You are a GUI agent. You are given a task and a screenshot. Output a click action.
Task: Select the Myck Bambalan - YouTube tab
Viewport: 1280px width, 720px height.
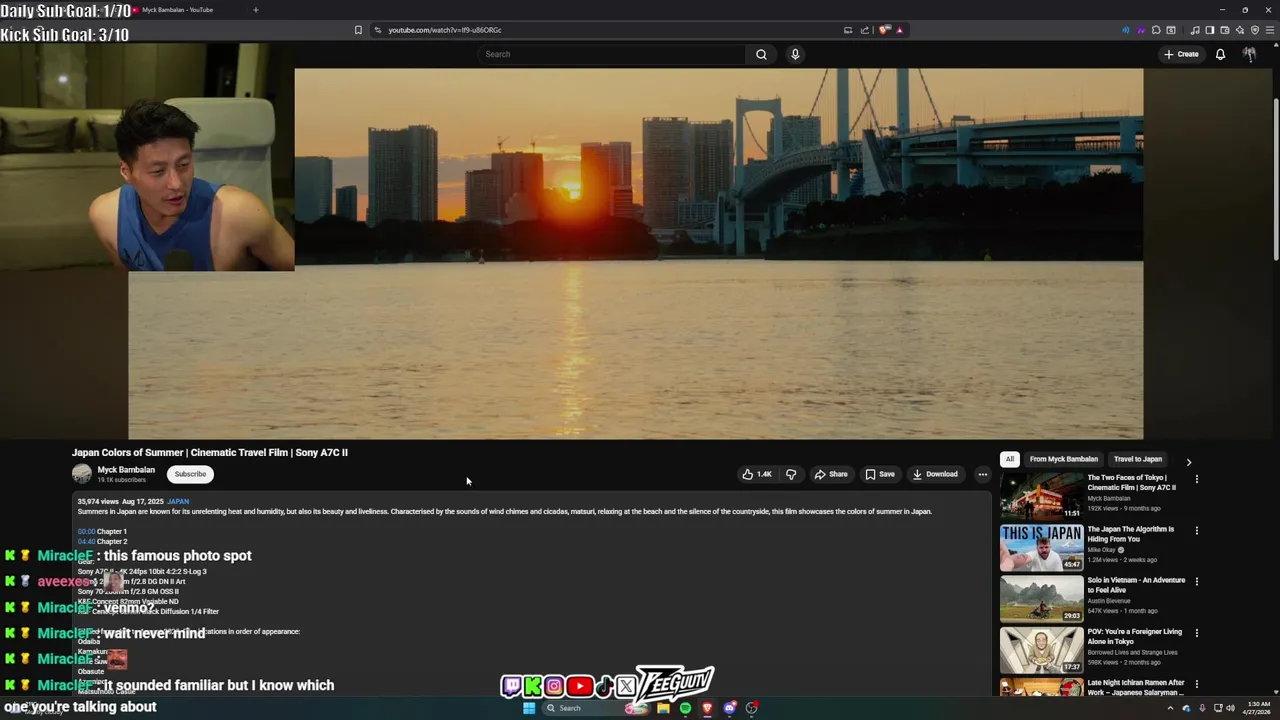pos(178,10)
